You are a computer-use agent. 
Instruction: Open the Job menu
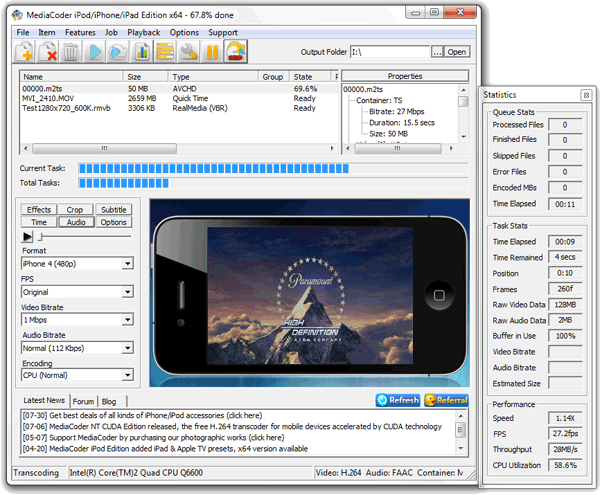click(x=111, y=33)
